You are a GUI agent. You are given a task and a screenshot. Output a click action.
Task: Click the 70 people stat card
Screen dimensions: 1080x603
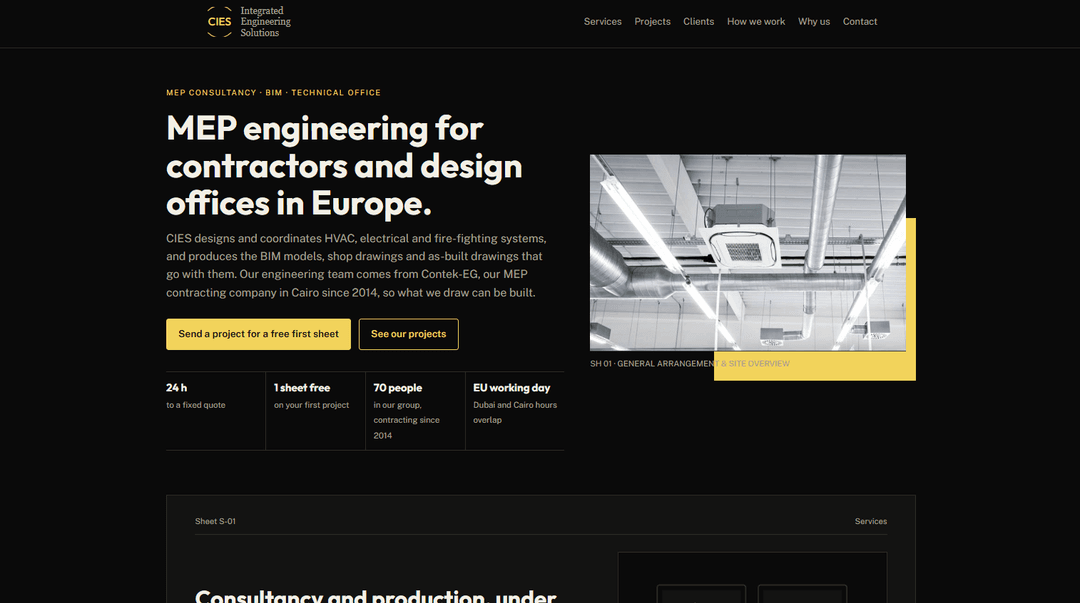coord(415,411)
